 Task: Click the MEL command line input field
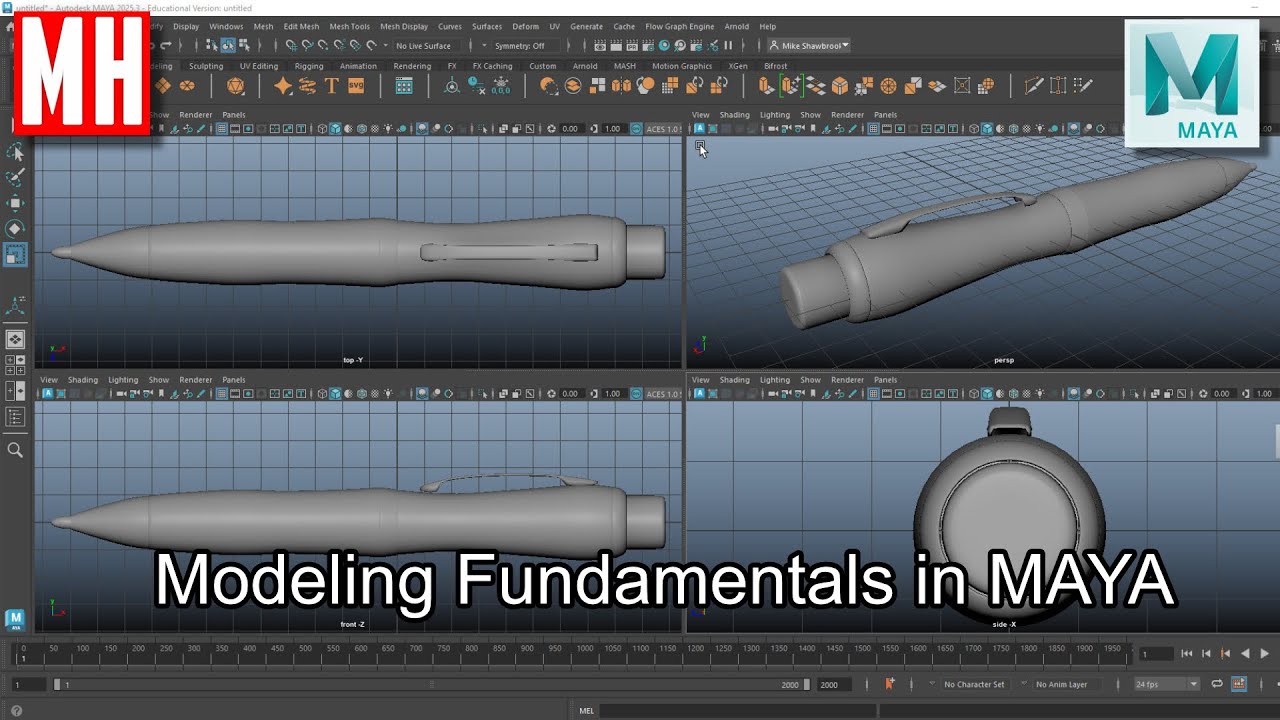coord(738,711)
